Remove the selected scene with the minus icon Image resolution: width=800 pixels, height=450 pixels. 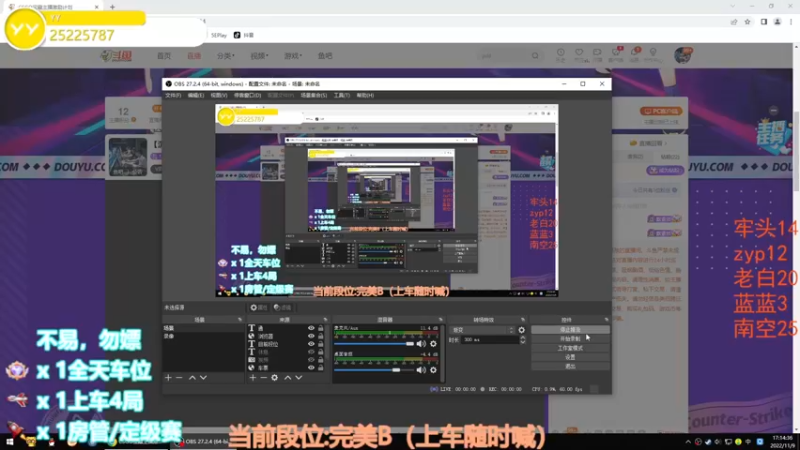coord(179,378)
